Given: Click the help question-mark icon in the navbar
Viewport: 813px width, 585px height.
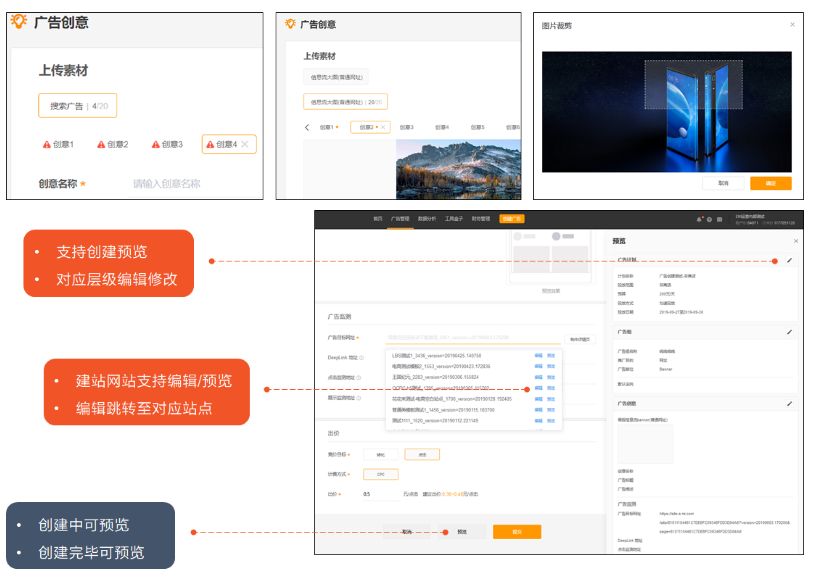Looking at the screenshot, I should click(709, 219).
